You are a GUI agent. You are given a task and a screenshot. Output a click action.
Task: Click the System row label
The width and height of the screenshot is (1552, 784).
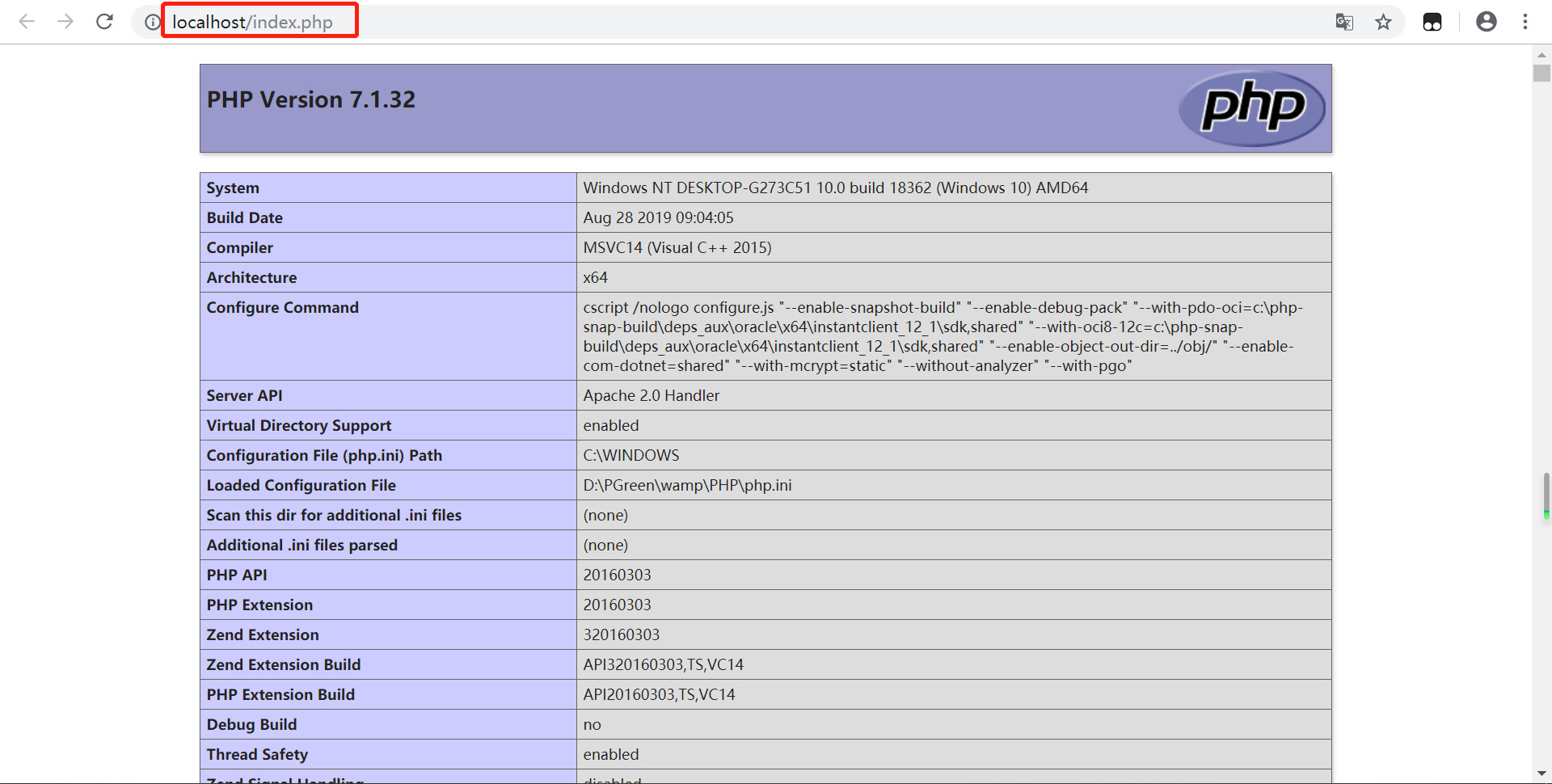[x=233, y=188]
